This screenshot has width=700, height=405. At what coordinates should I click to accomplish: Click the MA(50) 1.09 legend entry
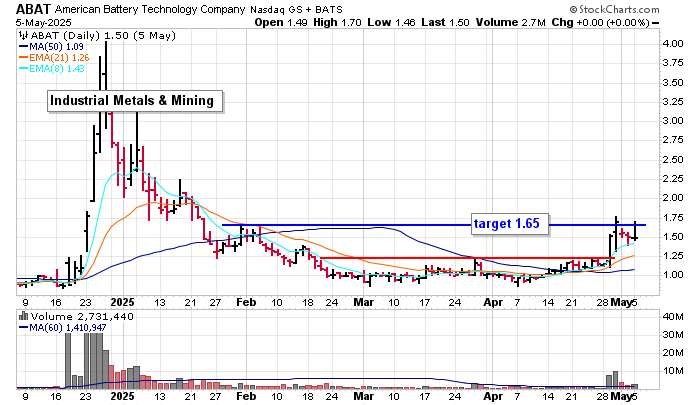(x=51, y=46)
